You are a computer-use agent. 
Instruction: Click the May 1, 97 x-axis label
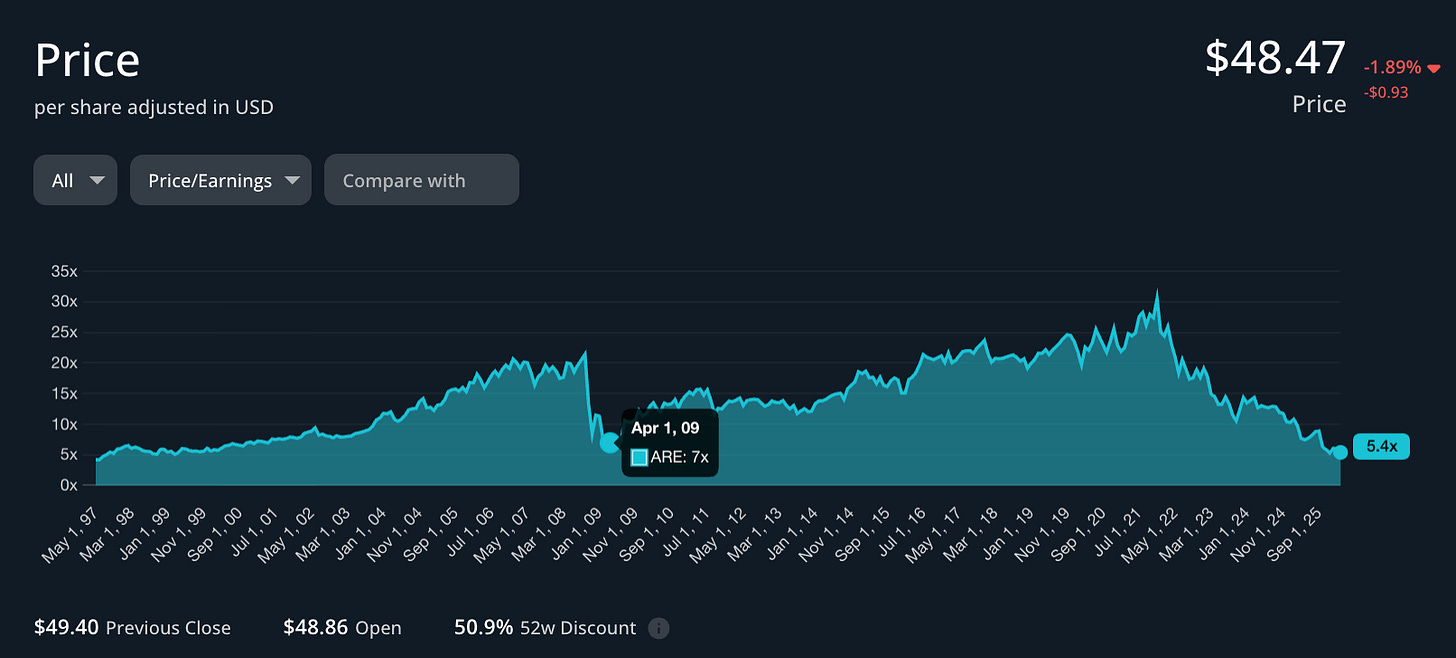pyautogui.click(x=72, y=535)
